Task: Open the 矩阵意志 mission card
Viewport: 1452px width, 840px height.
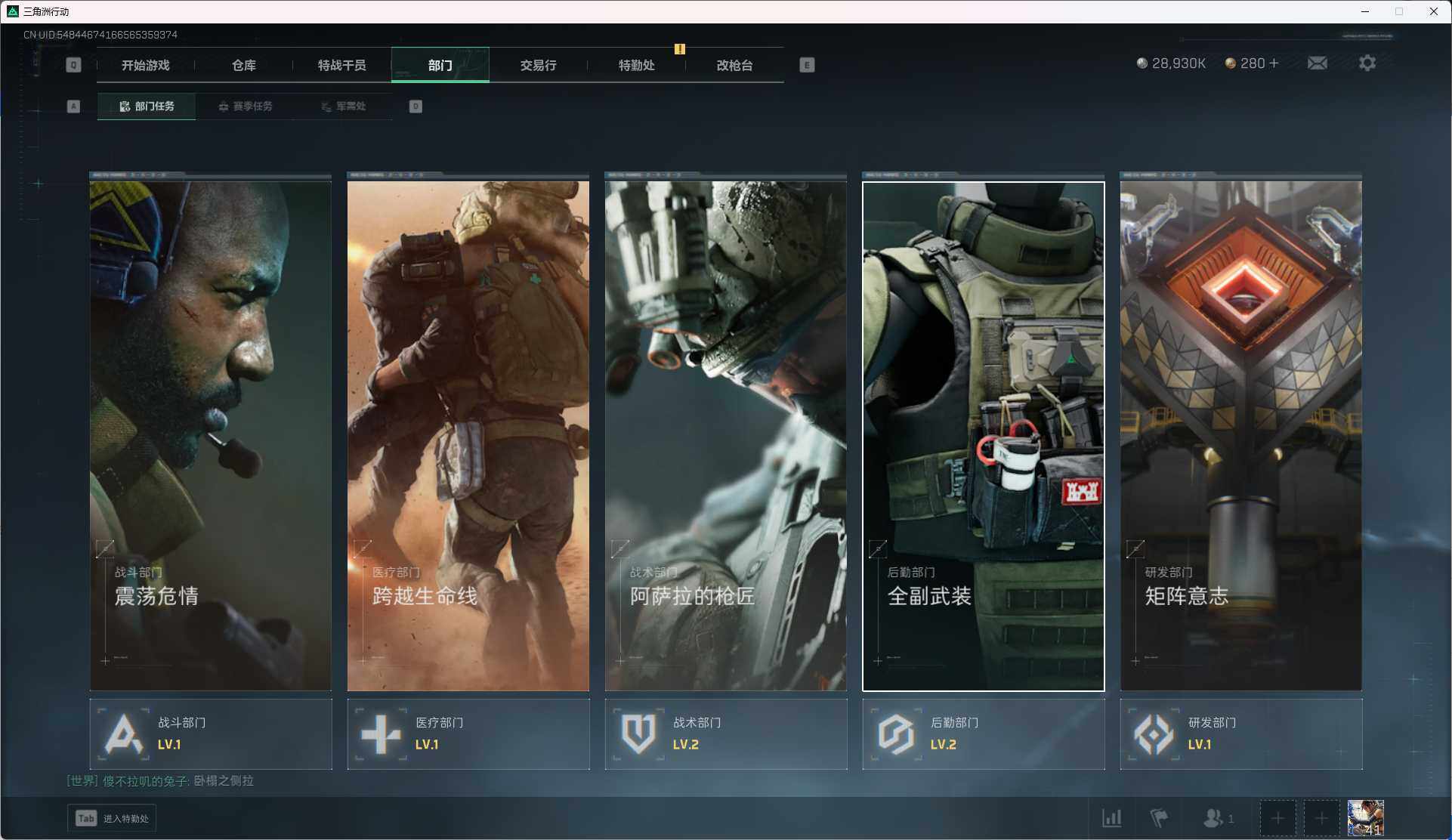Action: (1240, 434)
